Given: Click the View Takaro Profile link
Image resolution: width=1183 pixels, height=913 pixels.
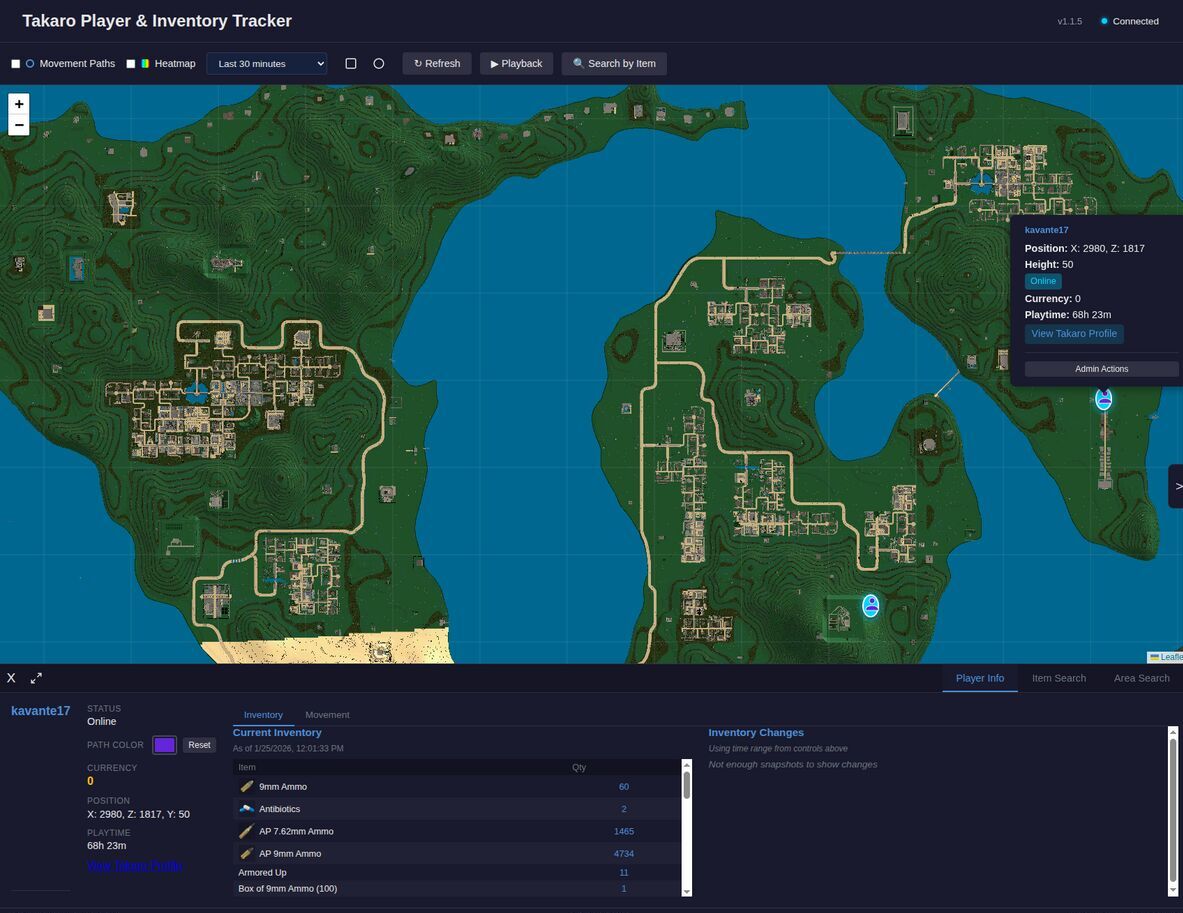Looking at the screenshot, I should tap(134, 865).
